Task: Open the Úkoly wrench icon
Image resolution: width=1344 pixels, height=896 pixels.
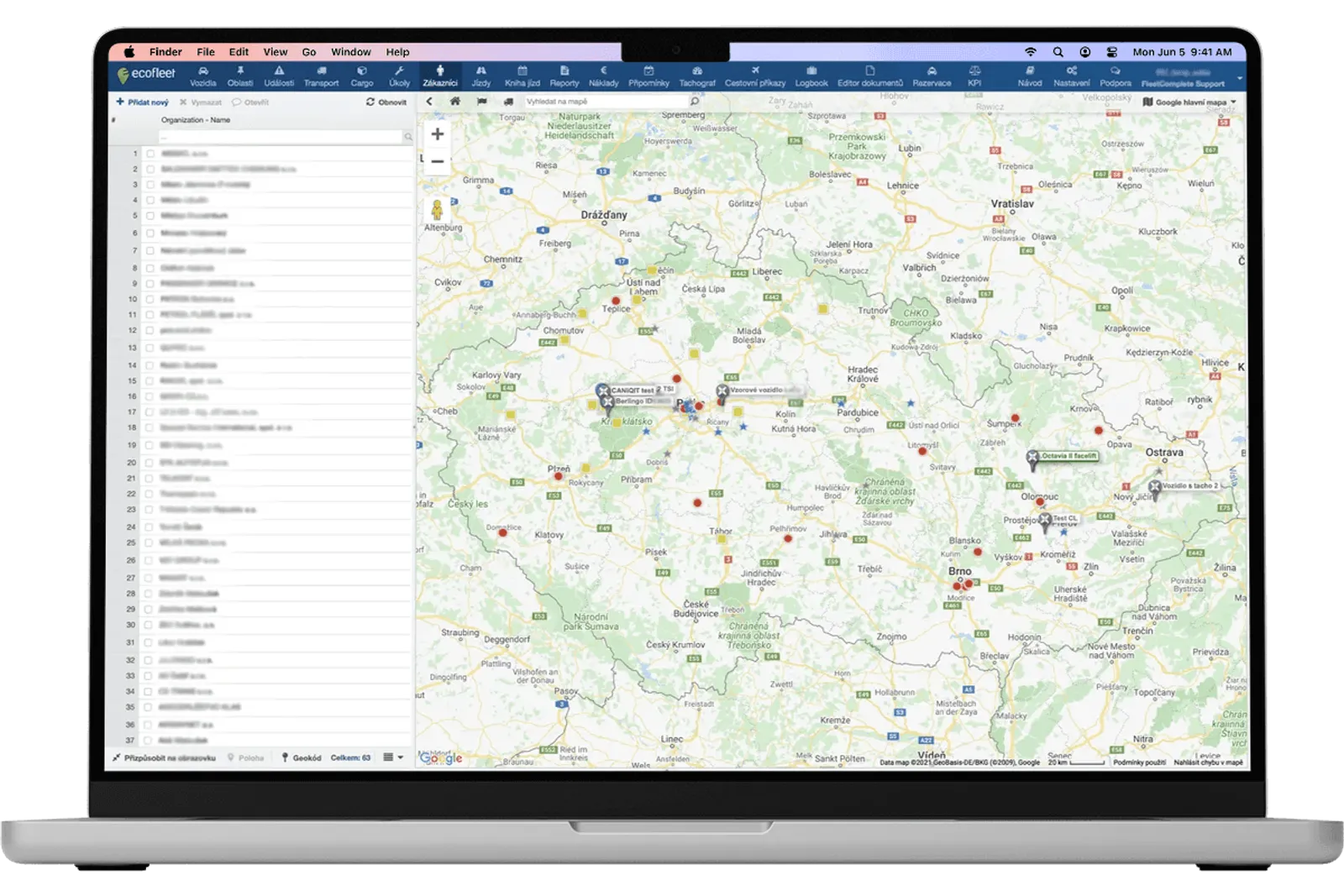Action: [400, 76]
